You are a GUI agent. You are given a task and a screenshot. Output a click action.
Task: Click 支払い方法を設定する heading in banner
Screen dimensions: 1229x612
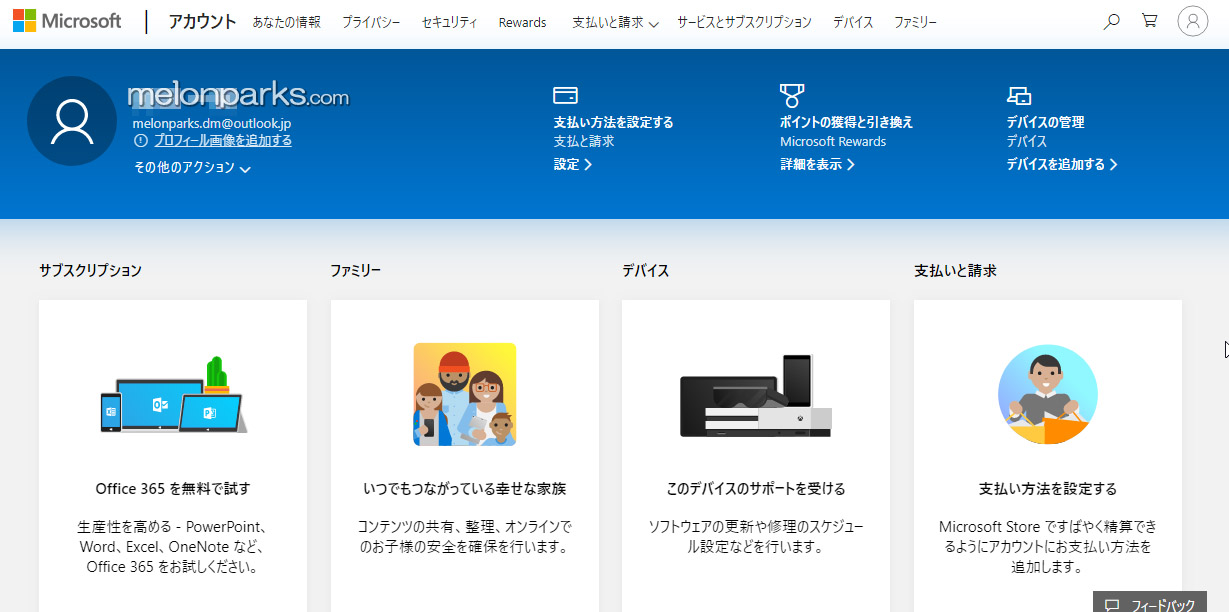coord(614,122)
